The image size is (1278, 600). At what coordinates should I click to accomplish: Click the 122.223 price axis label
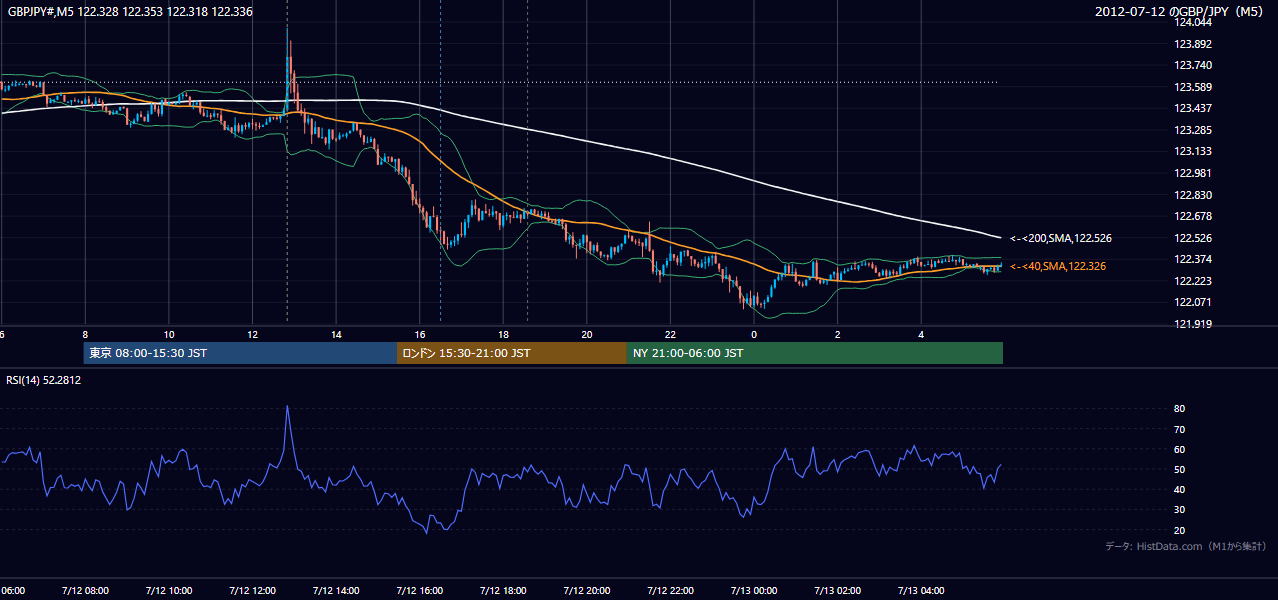click(x=1193, y=281)
